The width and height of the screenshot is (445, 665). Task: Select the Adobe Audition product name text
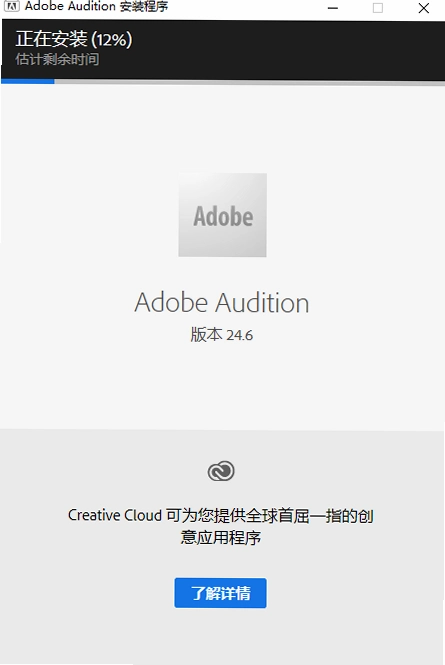pos(222,303)
